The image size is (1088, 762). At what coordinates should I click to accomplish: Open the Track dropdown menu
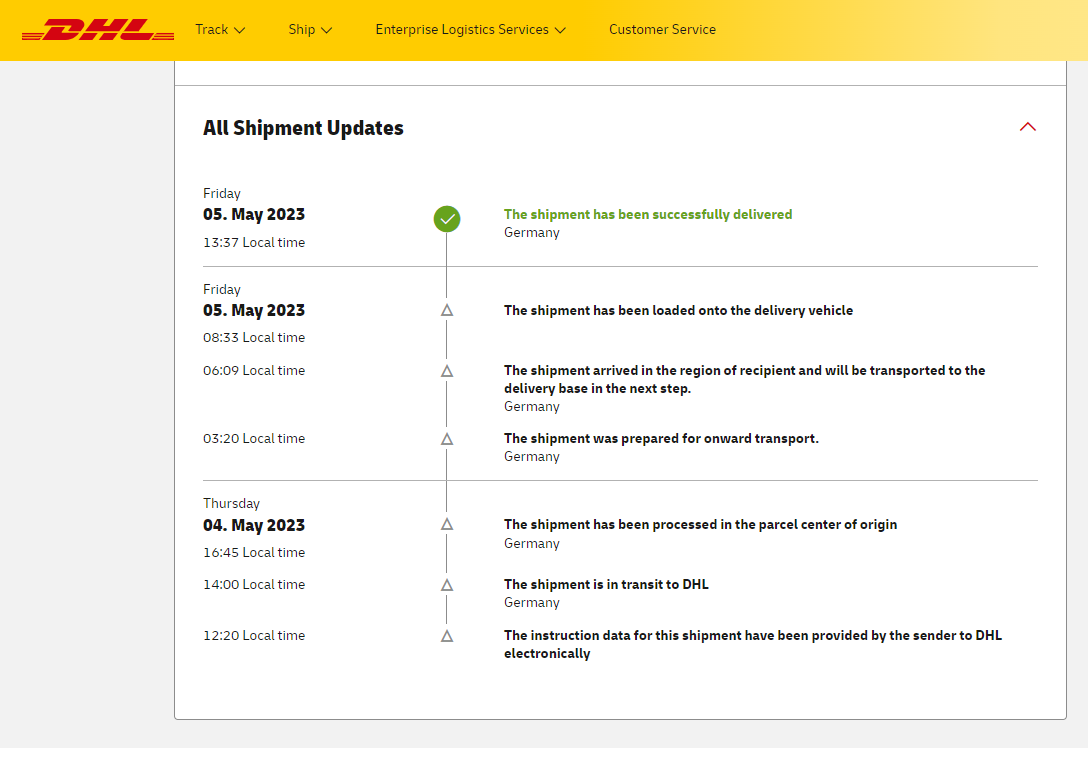pyautogui.click(x=219, y=30)
